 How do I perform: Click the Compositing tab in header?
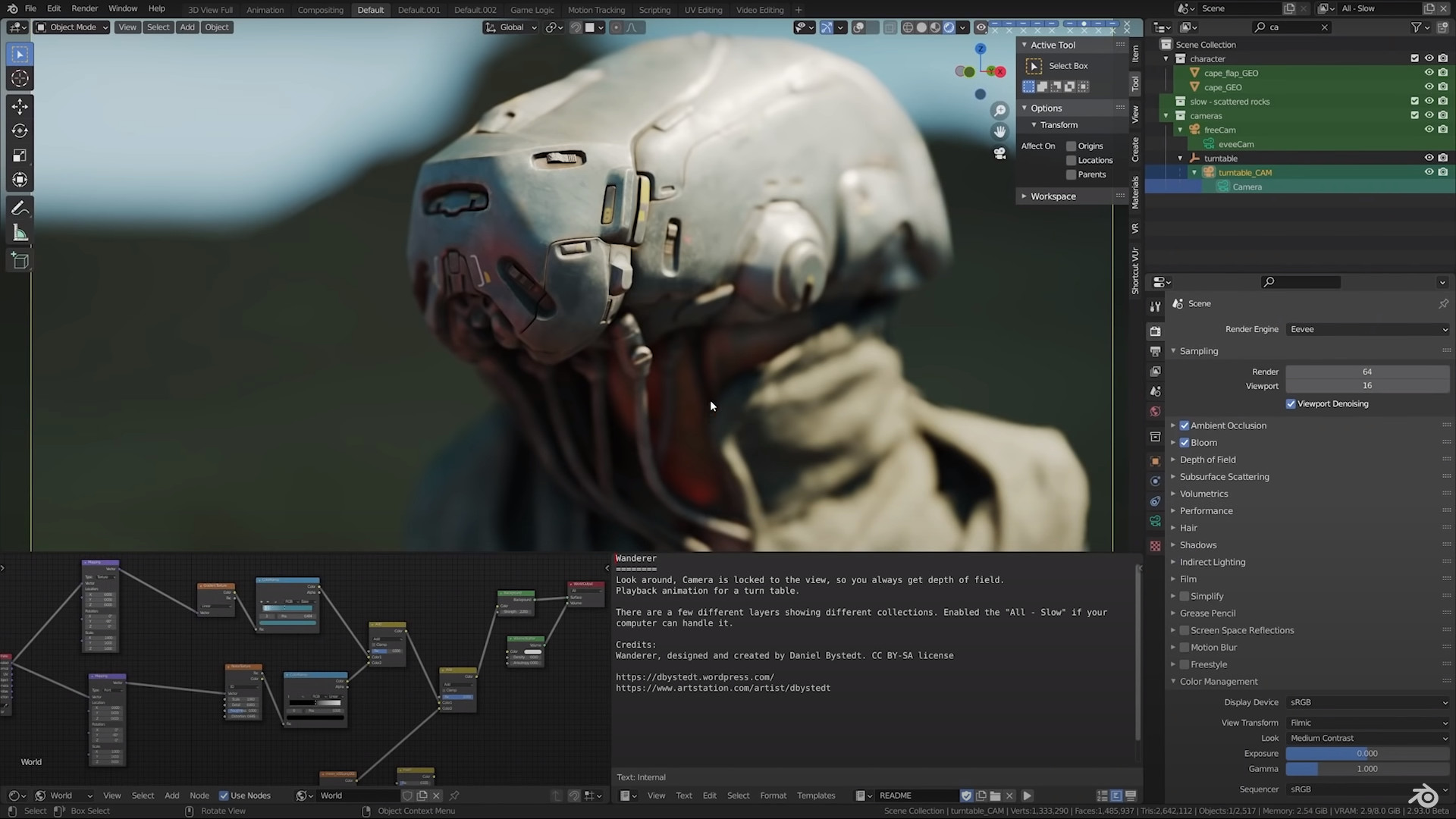[x=320, y=9]
